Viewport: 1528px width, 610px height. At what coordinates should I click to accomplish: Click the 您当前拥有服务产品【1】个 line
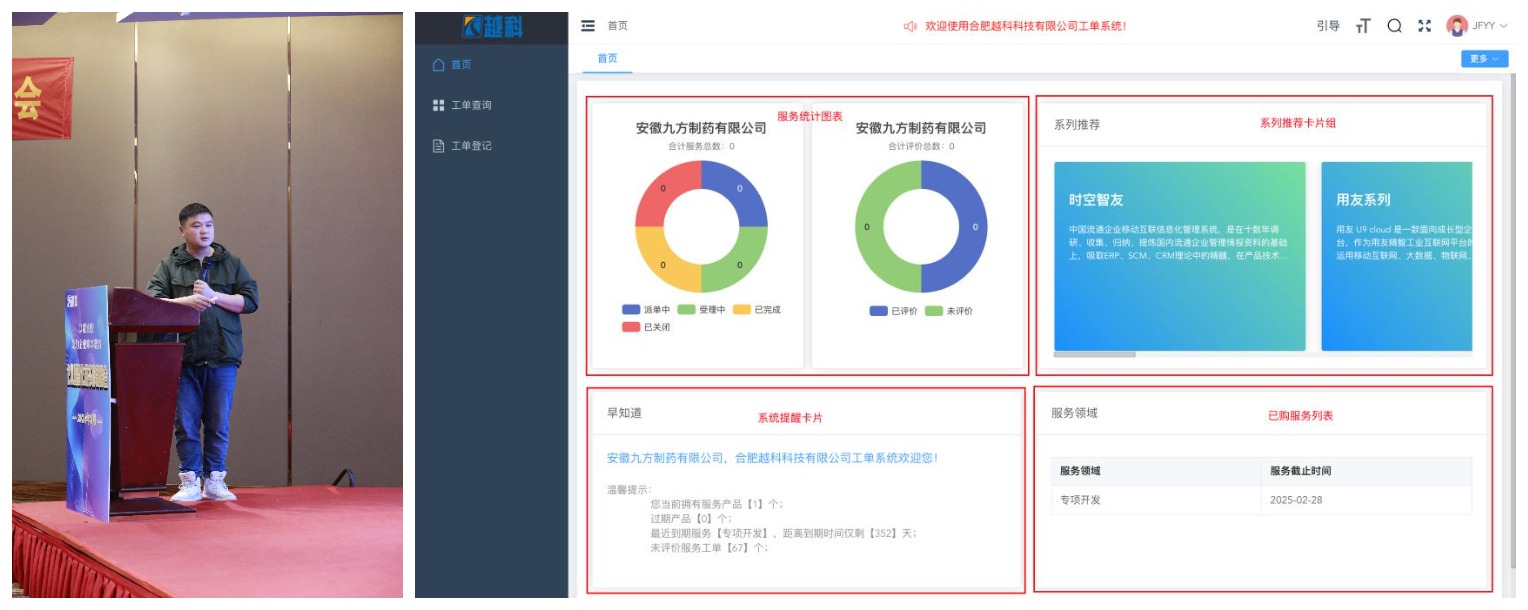716,504
